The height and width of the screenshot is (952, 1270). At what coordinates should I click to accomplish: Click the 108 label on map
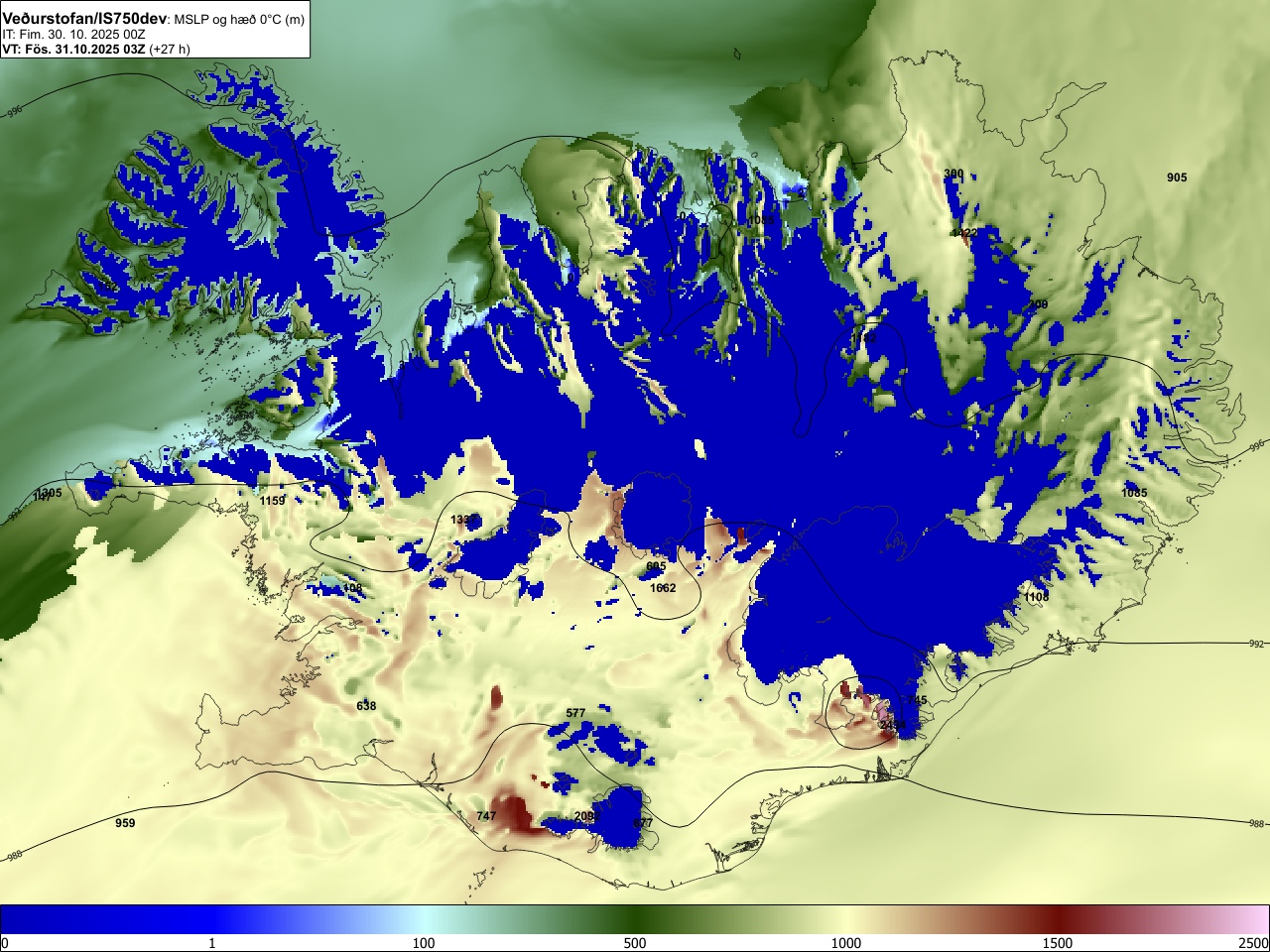coord(351,588)
